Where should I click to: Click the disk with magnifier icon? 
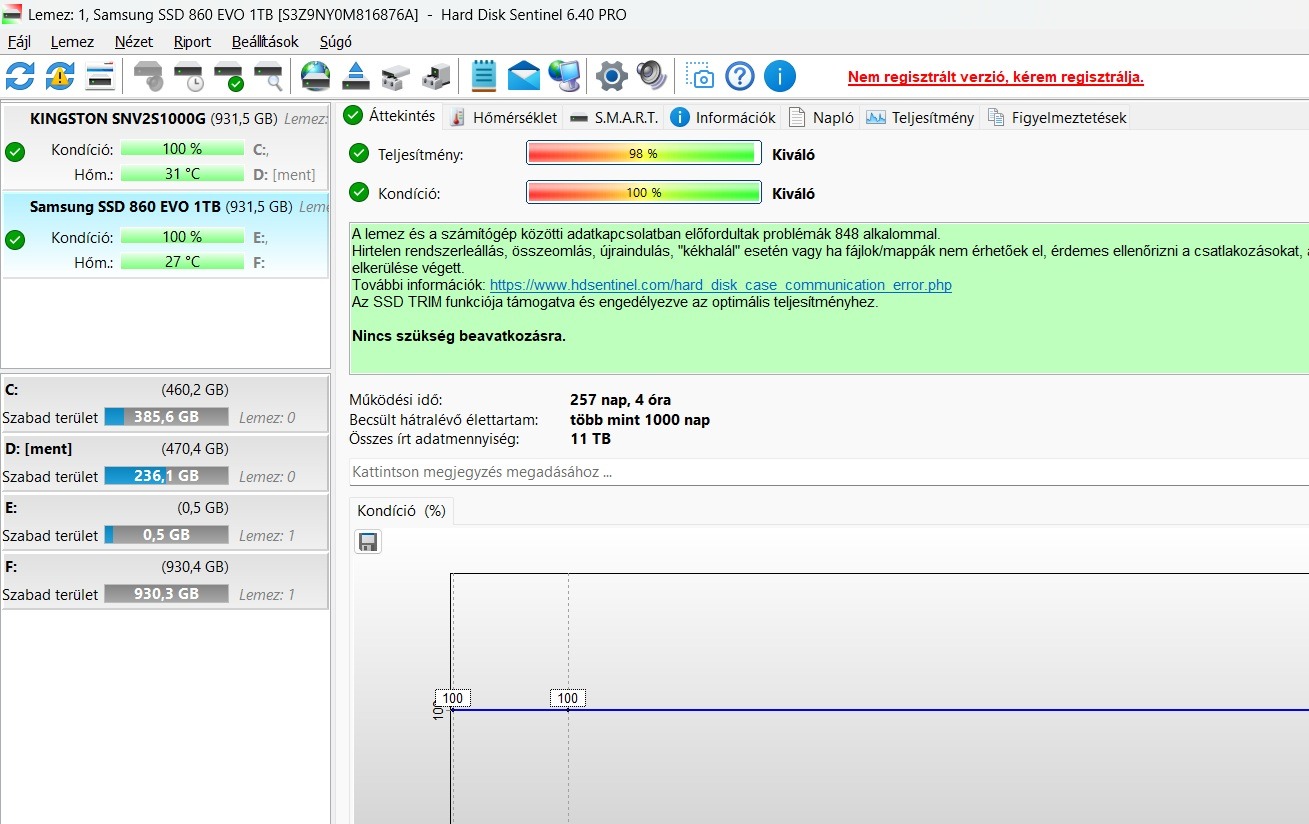268,76
